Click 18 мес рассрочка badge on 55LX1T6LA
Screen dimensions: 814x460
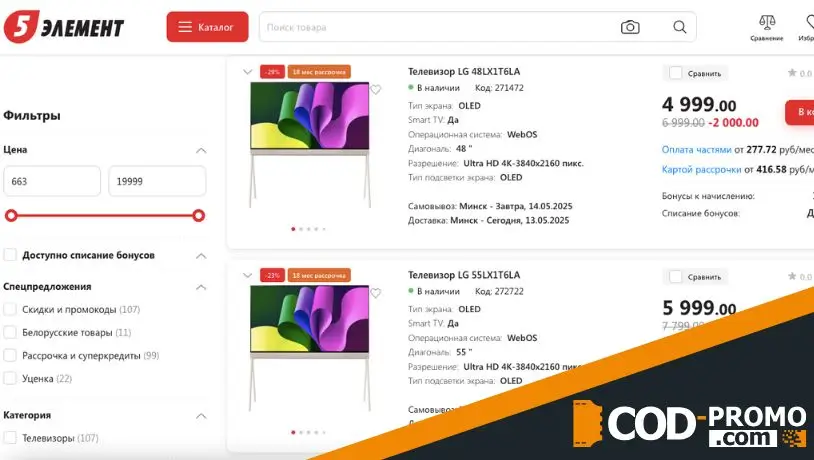[319, 275]
